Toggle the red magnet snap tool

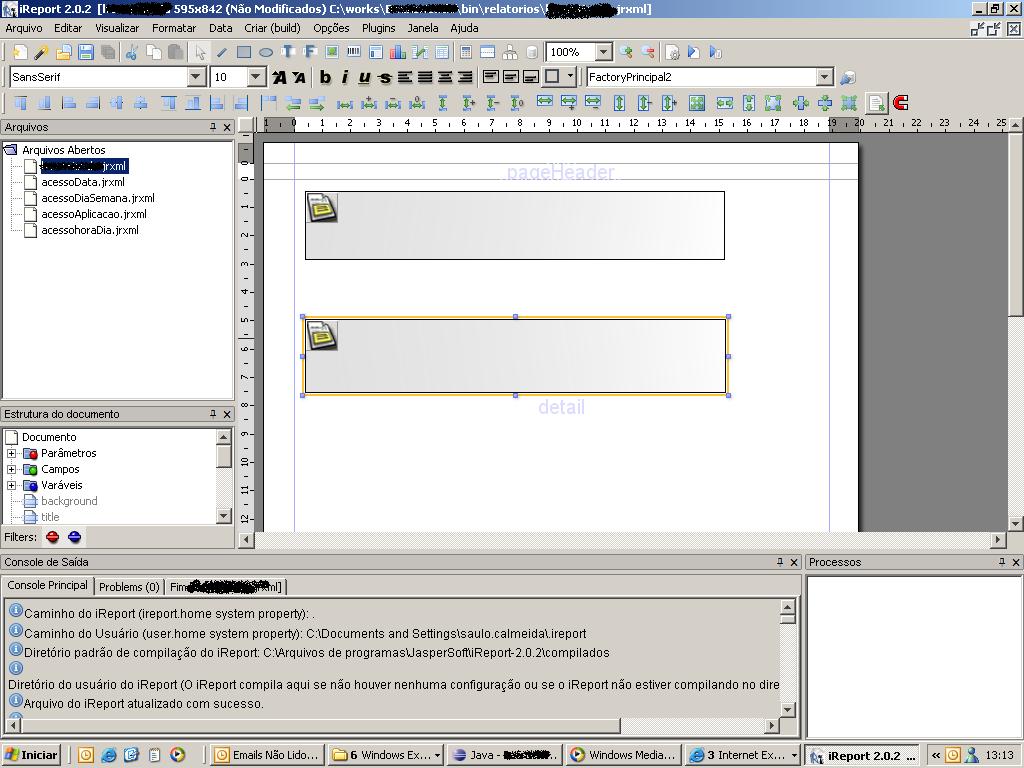click(x=901, y=103)
